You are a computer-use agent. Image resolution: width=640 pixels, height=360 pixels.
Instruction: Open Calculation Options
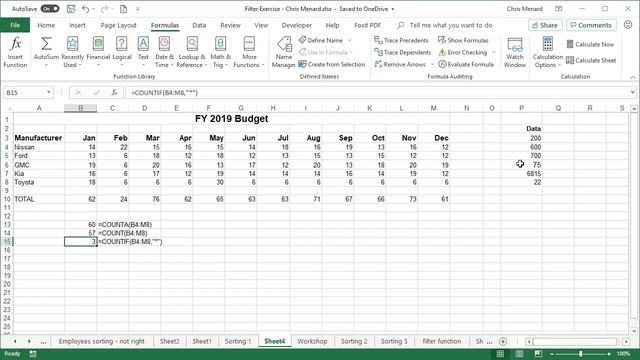point(548,52)
